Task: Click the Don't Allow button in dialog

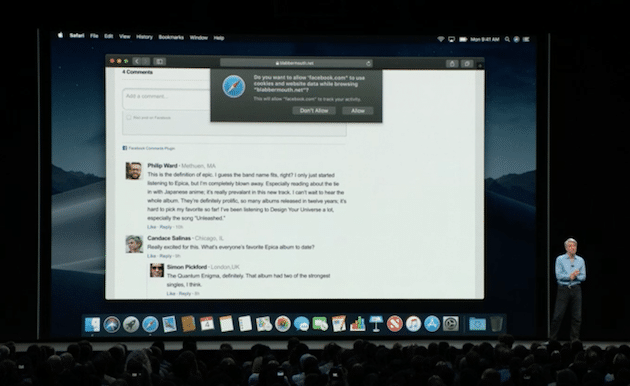Action: pyautogui.click(x=314, y=110)
